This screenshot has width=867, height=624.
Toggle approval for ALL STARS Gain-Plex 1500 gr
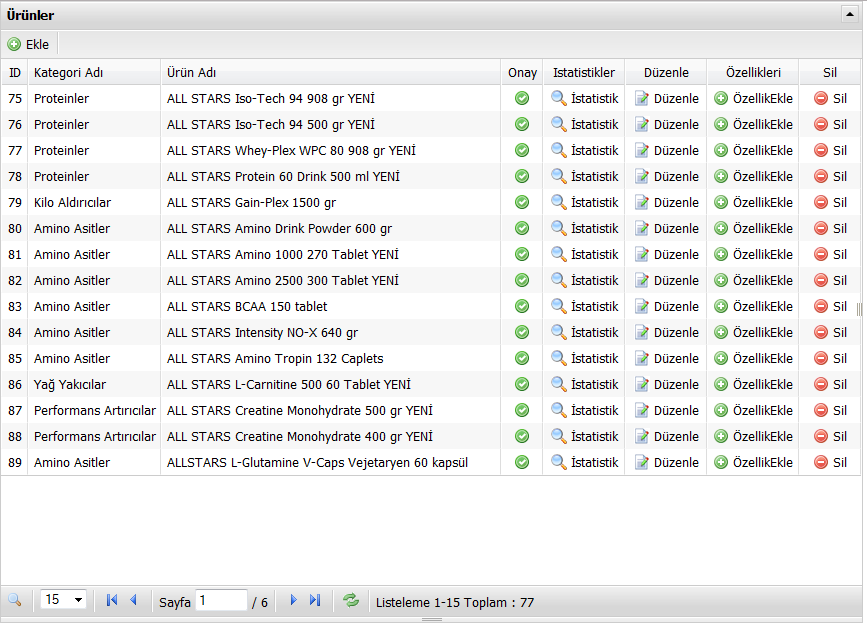522,202
